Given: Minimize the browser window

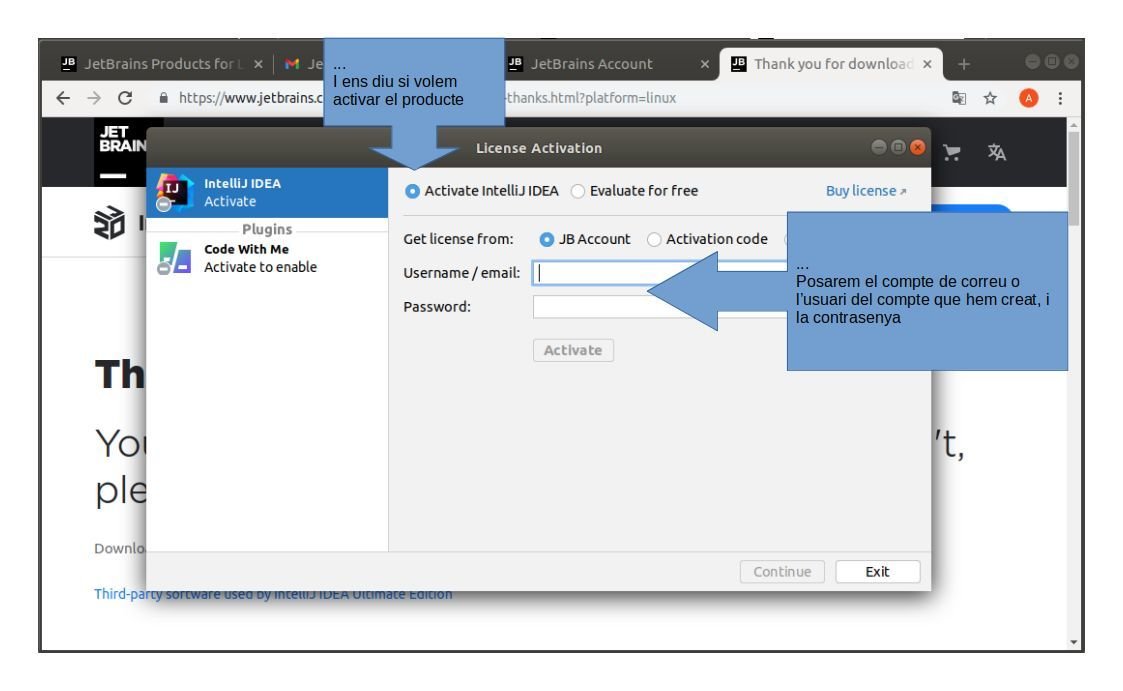Looking at the screenshot, I should tap(1032, 62).
